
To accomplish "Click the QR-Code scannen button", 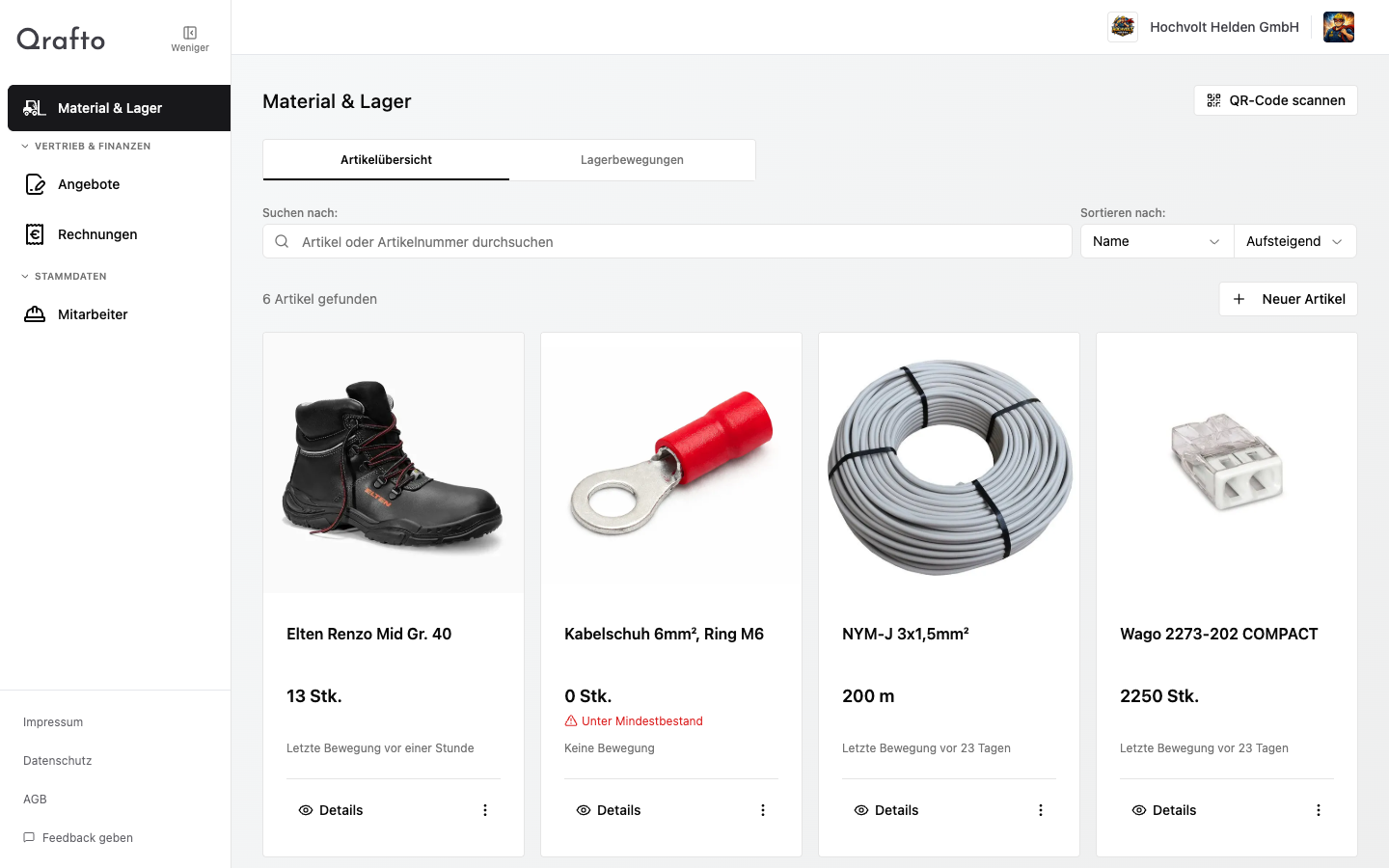I will (x=1275, y=100).
